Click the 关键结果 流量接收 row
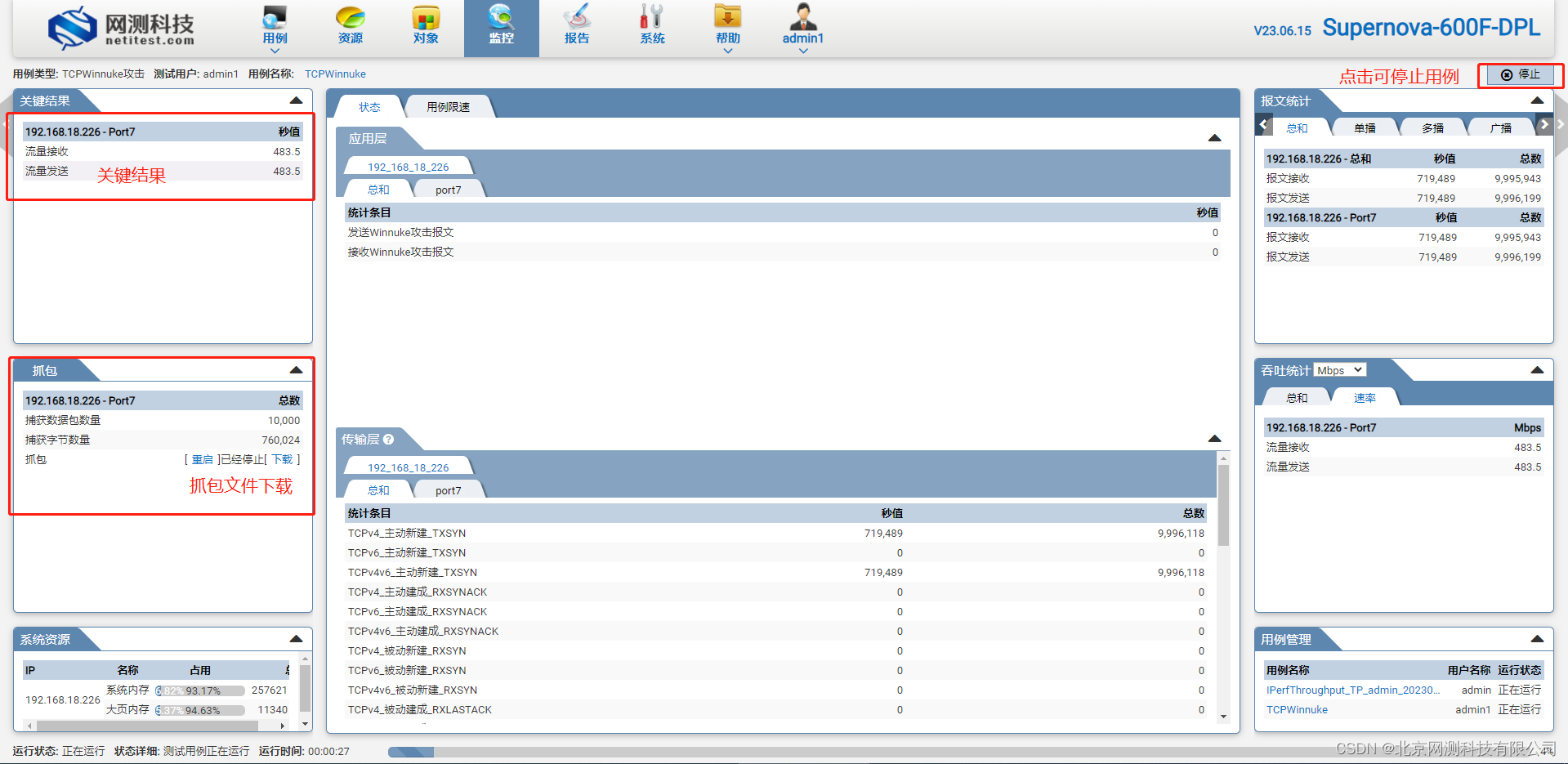Screen dimensions: 1568x764 [163, 151]
